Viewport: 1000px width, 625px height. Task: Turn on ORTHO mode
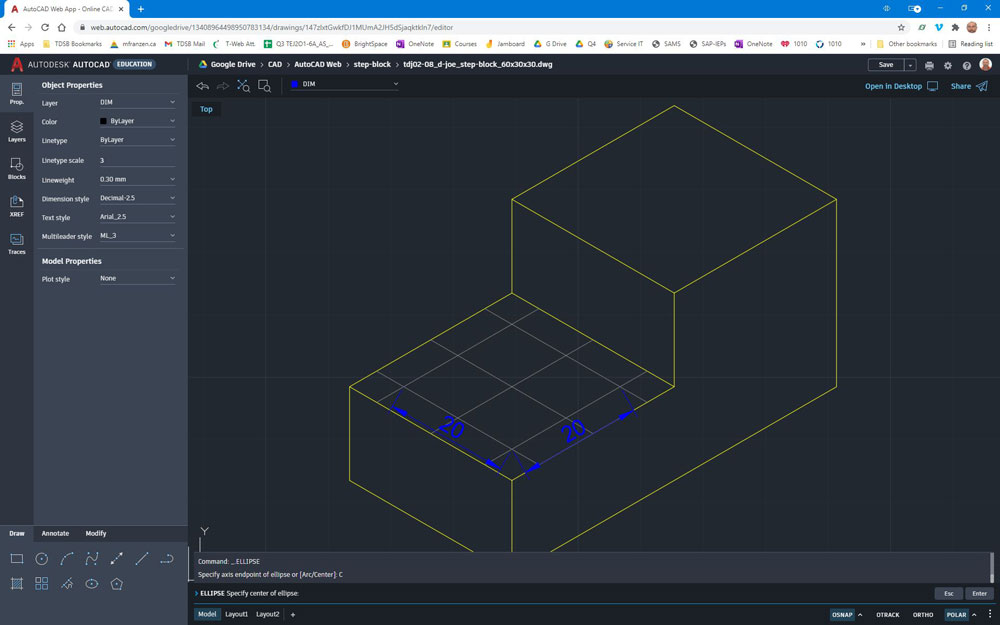click(x=922, y=615)
